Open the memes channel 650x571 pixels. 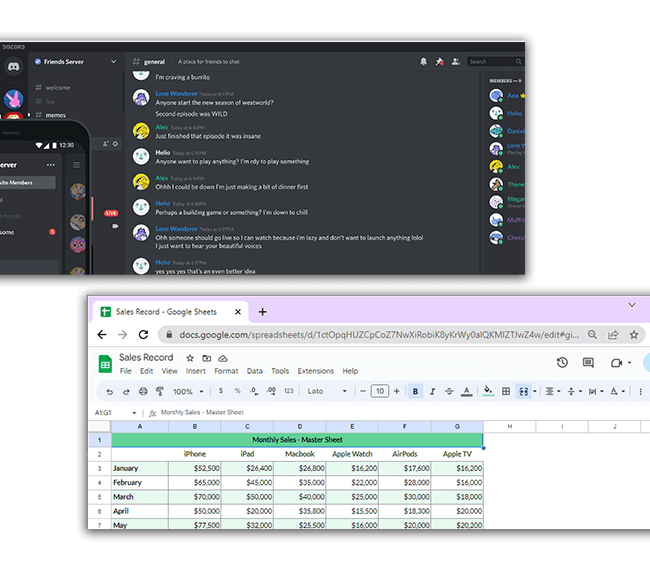pos(51,115)
